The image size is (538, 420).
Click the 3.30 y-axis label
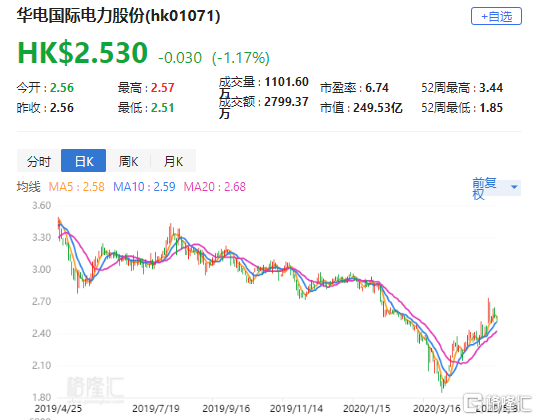pyautogui.click(x=42, y=237)
